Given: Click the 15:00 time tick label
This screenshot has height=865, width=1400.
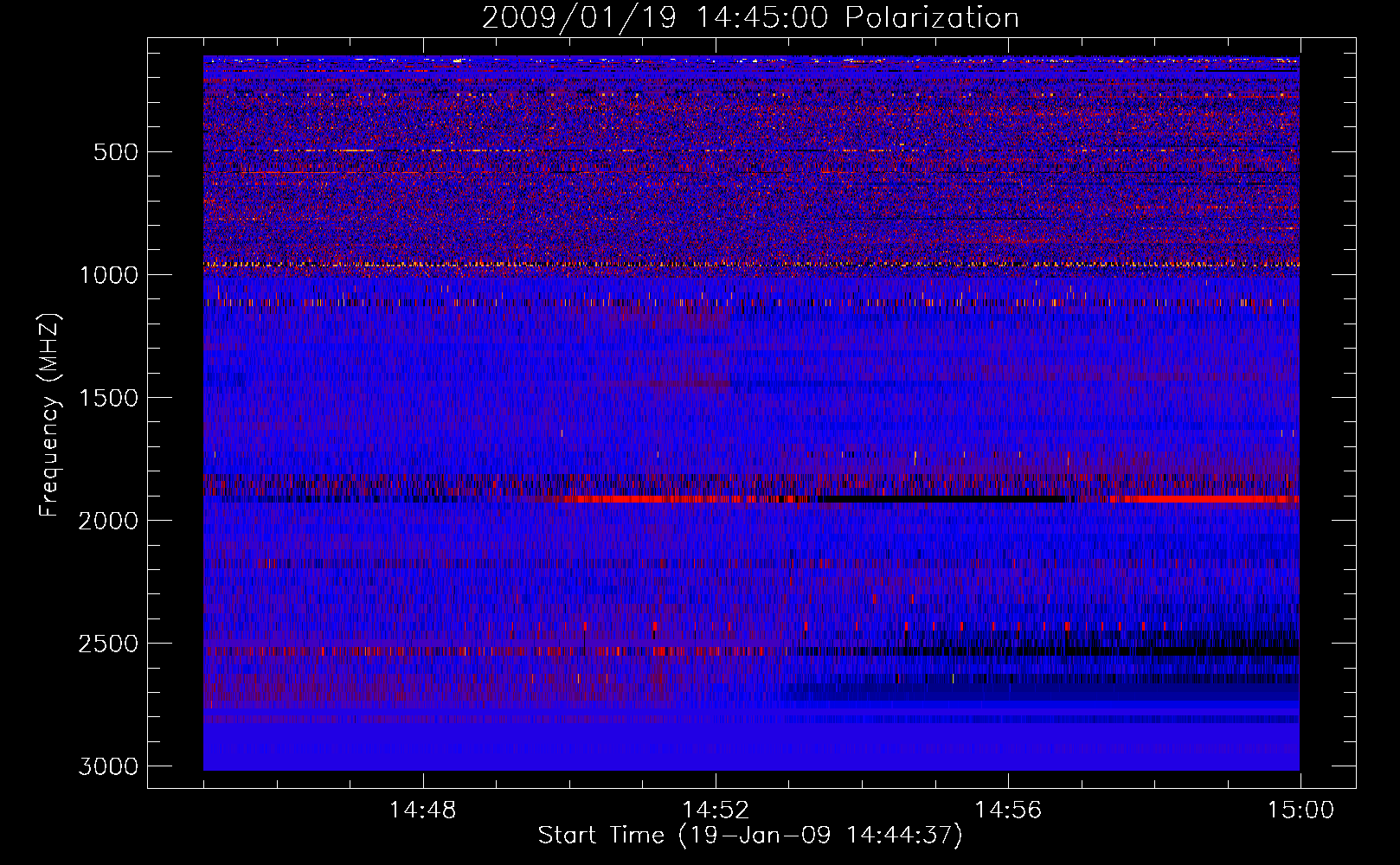Looking at the screenshot, I should [1300, 811].
